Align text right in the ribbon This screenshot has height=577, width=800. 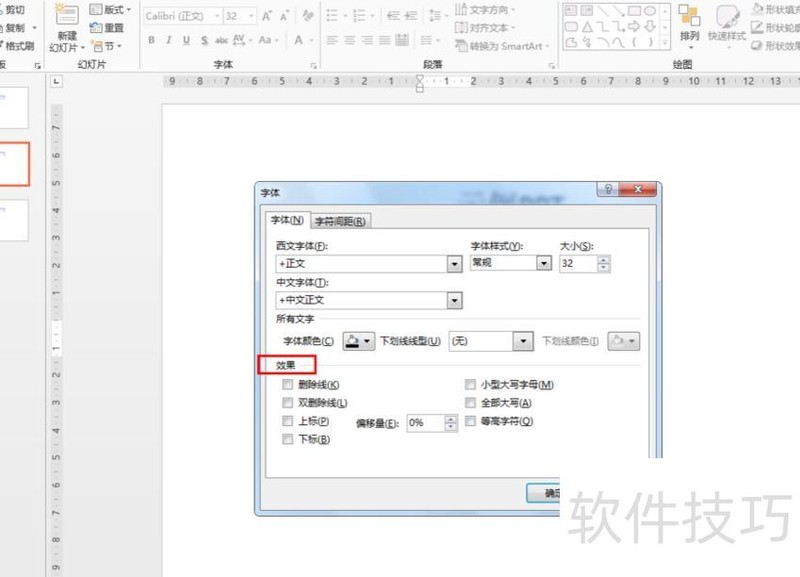[367, 40]
